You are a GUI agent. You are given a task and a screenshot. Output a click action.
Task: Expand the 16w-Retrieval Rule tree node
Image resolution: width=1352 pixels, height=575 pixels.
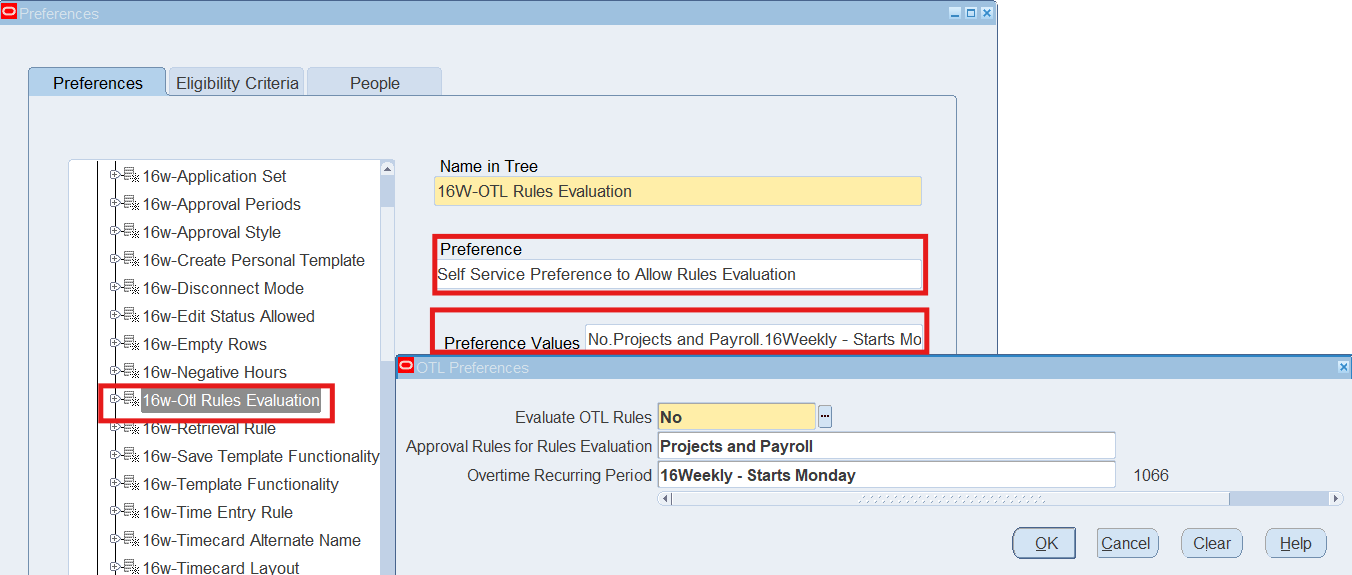tap(114, 427)
